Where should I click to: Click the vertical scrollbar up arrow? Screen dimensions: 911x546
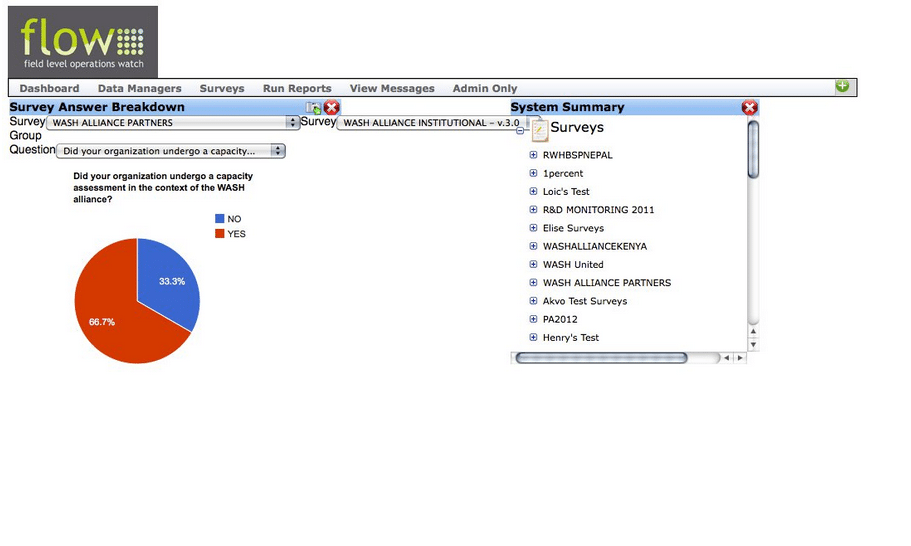point(753,332)
